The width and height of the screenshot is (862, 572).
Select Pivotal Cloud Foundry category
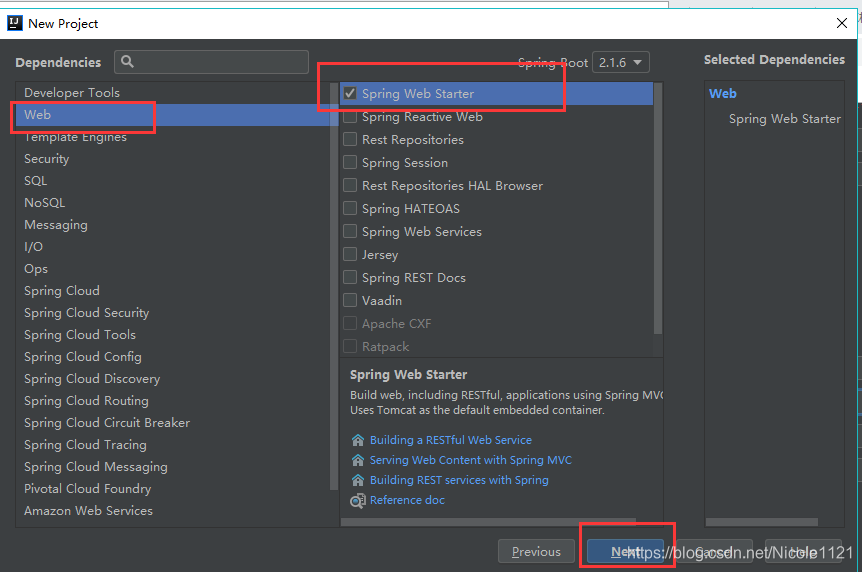[173, 489]
